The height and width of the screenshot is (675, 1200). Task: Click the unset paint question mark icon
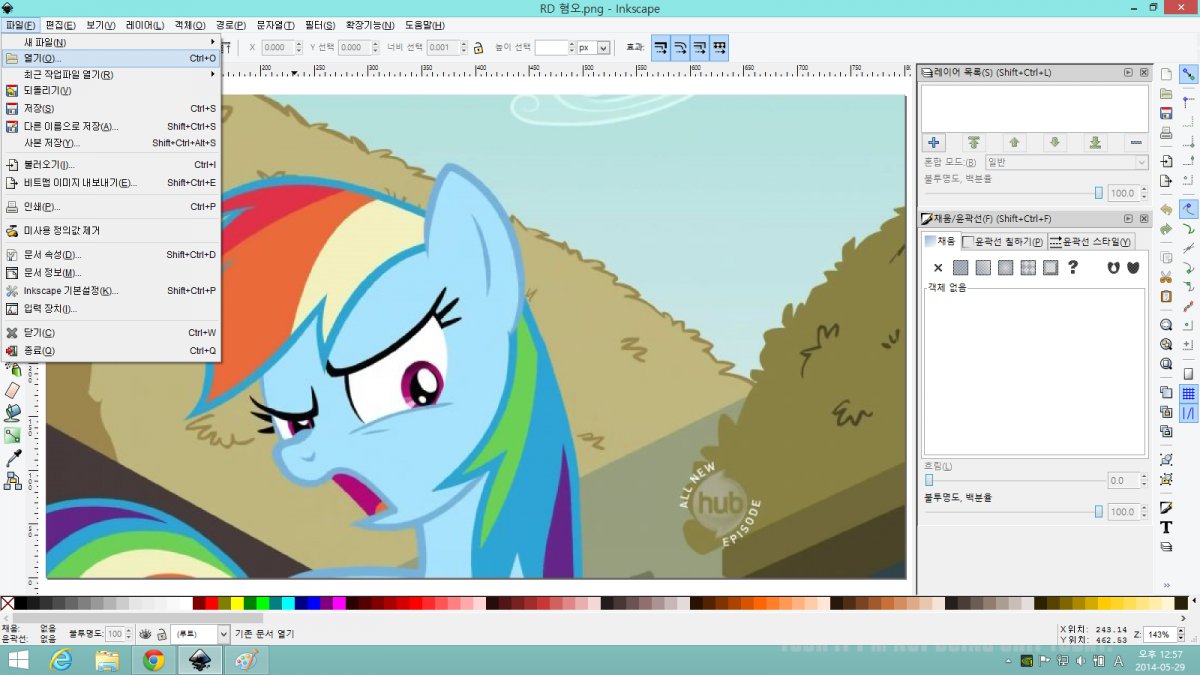click(x=1073, y=268)
